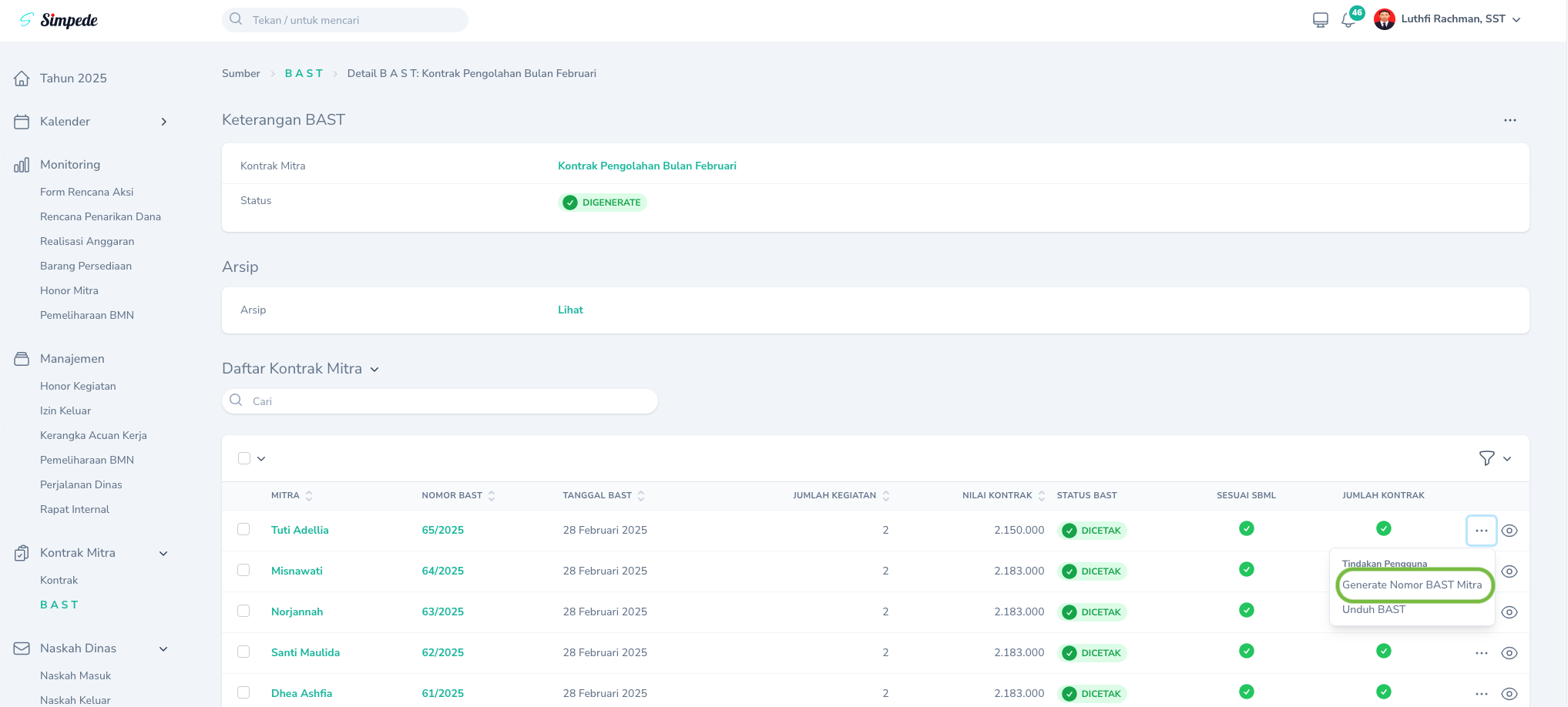View Misnawati row with eye icon
This screenshot has width=1568, height=707.
1509,571
